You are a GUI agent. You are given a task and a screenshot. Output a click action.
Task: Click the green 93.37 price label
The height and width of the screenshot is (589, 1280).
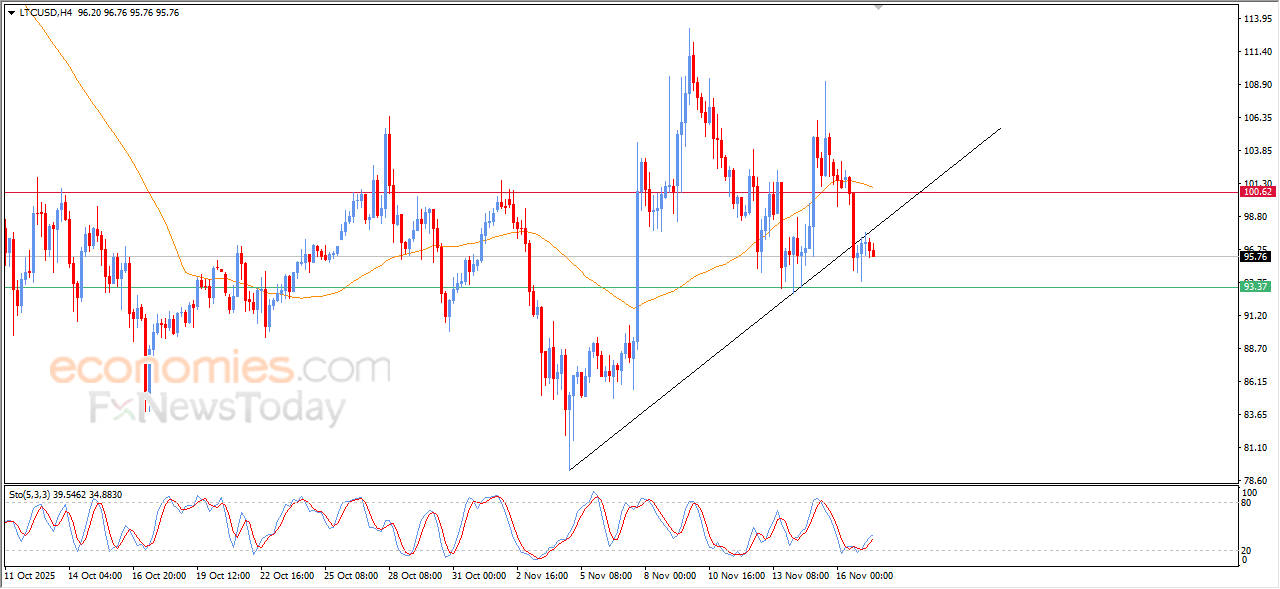click(1255, 286)
